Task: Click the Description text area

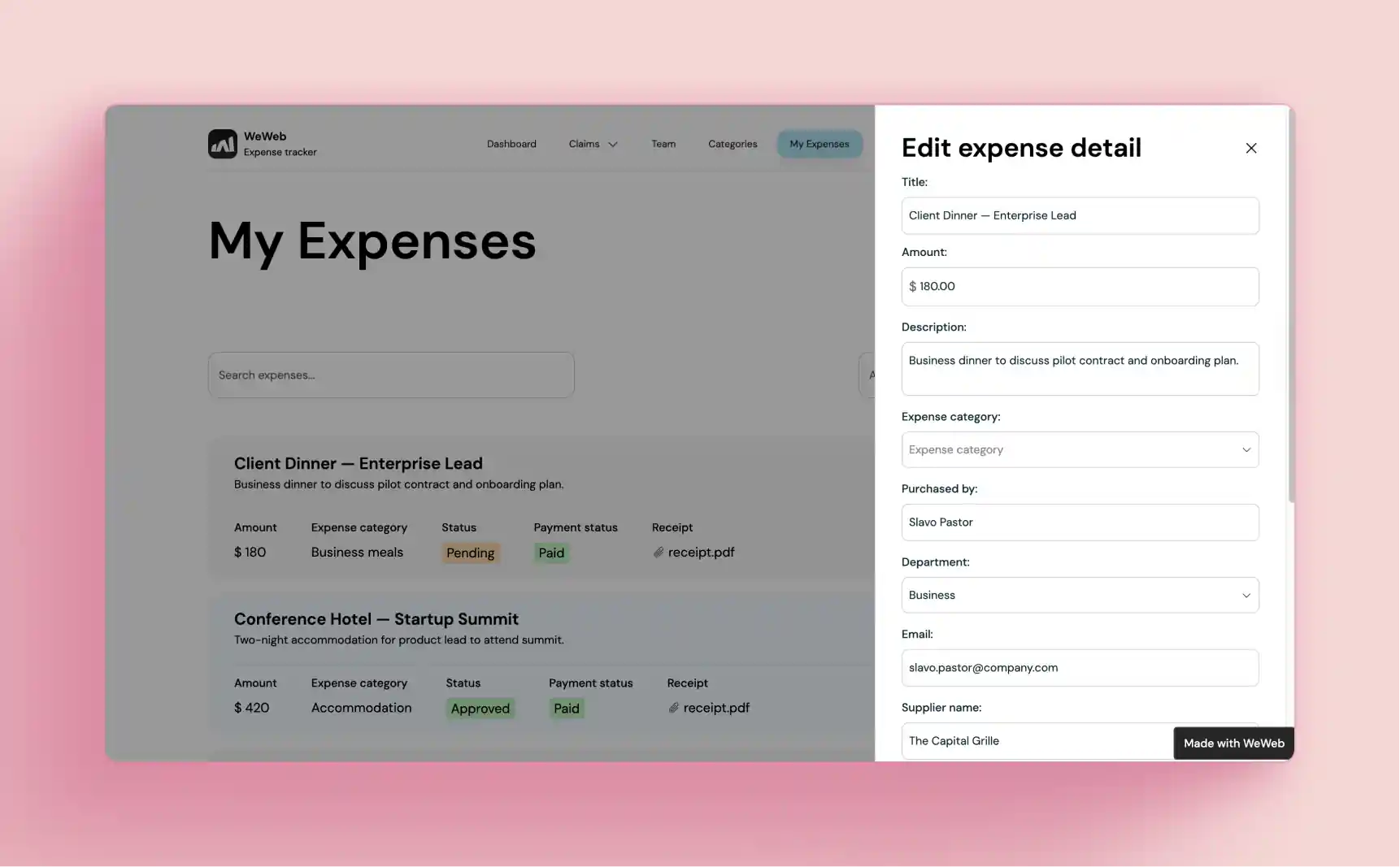Action: 1079,368
